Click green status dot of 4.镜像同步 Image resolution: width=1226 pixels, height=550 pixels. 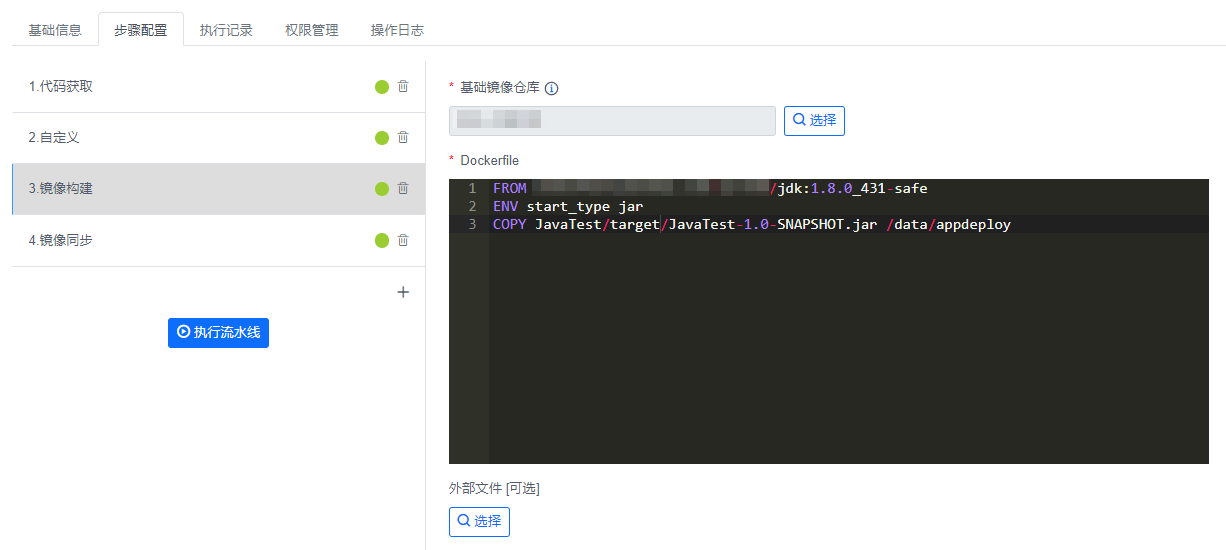coord(382,240)
